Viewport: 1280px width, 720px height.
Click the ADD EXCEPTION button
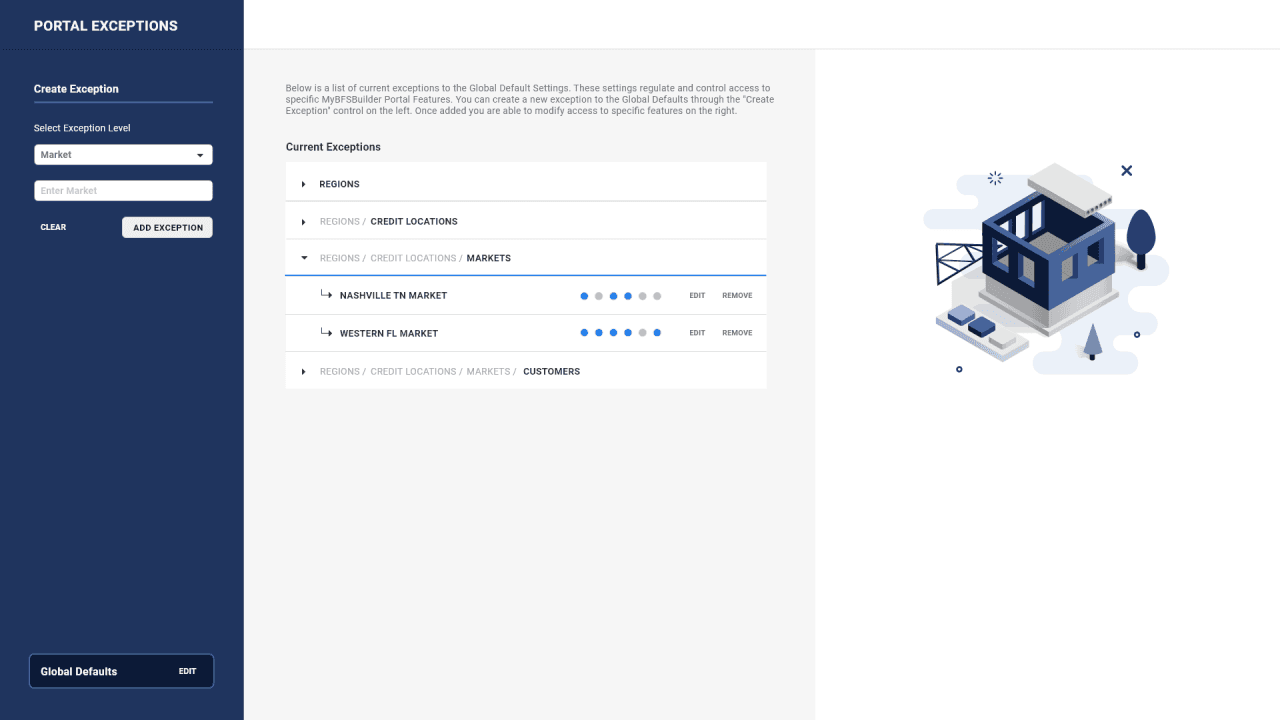[x=168, y=227]
